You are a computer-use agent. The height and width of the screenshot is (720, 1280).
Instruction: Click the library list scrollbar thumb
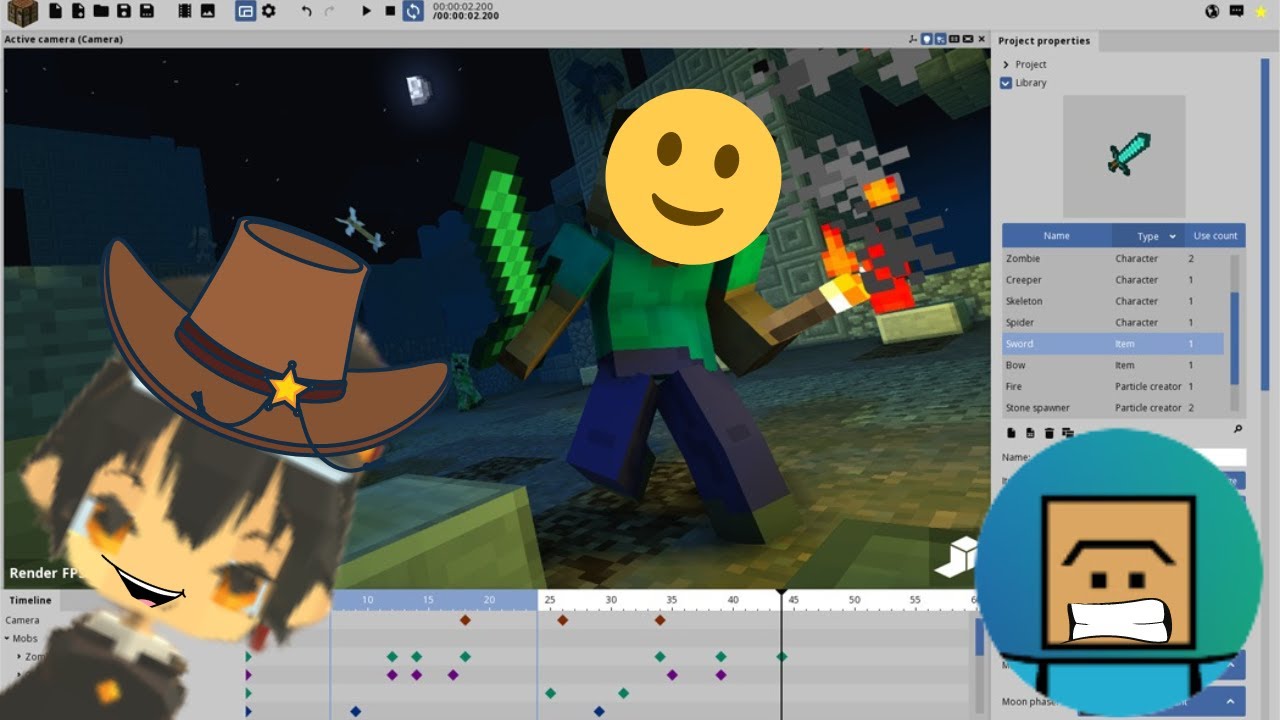(x=1234, y=338)
